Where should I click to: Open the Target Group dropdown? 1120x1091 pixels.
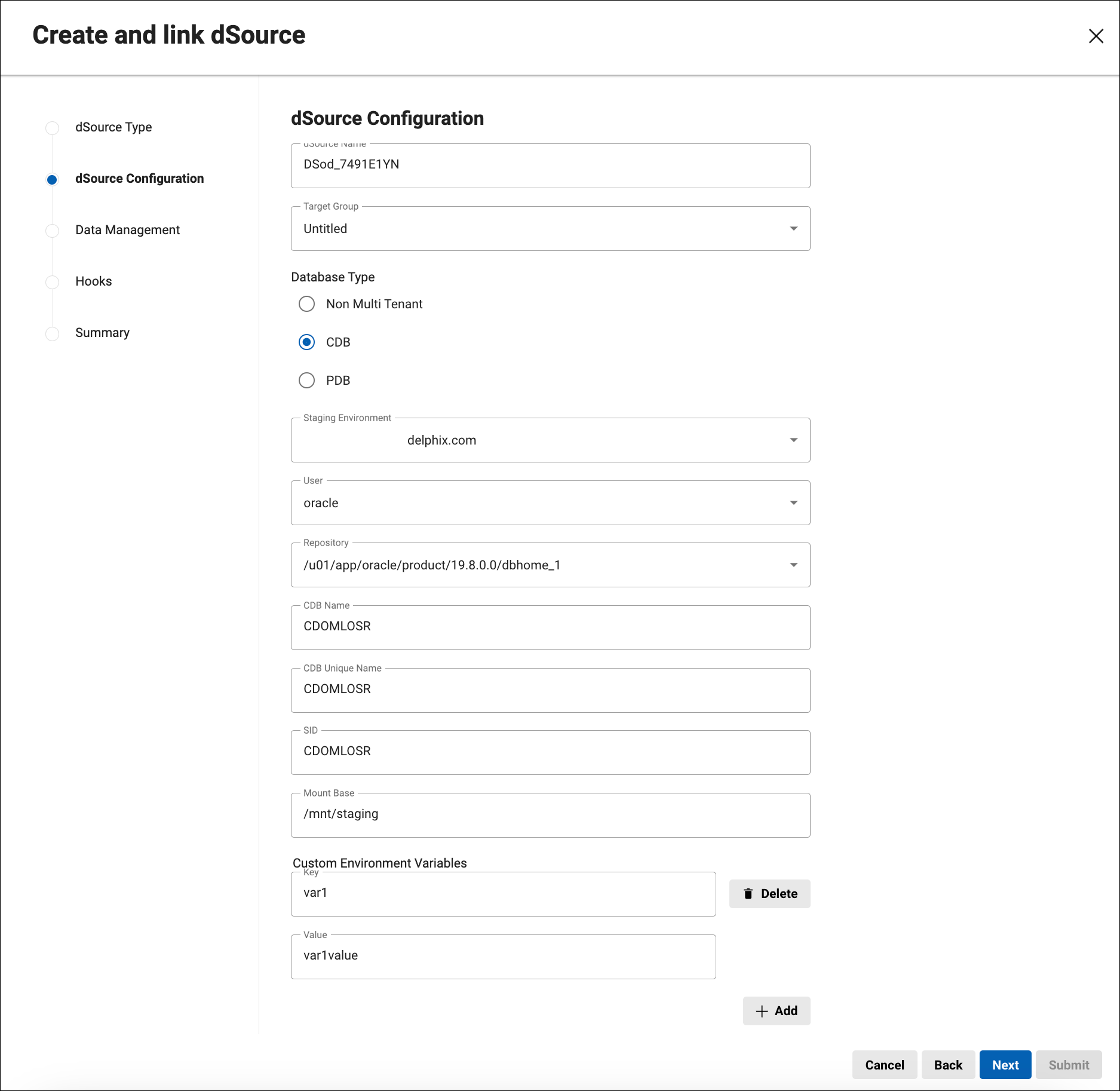click(793, 228)
